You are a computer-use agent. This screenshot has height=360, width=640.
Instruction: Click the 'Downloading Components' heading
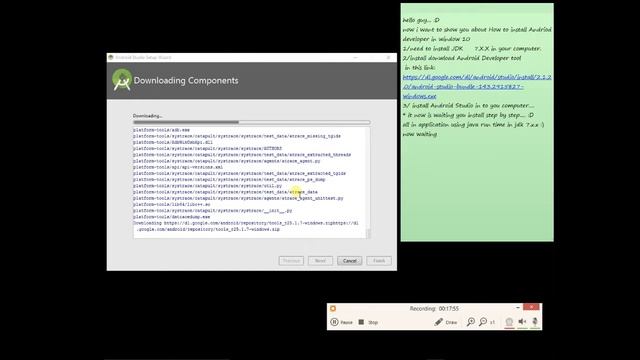click(x=186, y=80)
